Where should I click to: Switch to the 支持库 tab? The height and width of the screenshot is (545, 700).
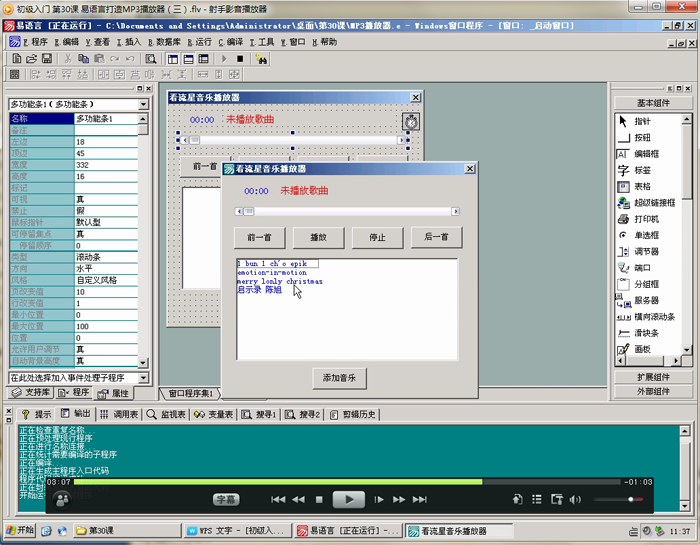(30, 392)
